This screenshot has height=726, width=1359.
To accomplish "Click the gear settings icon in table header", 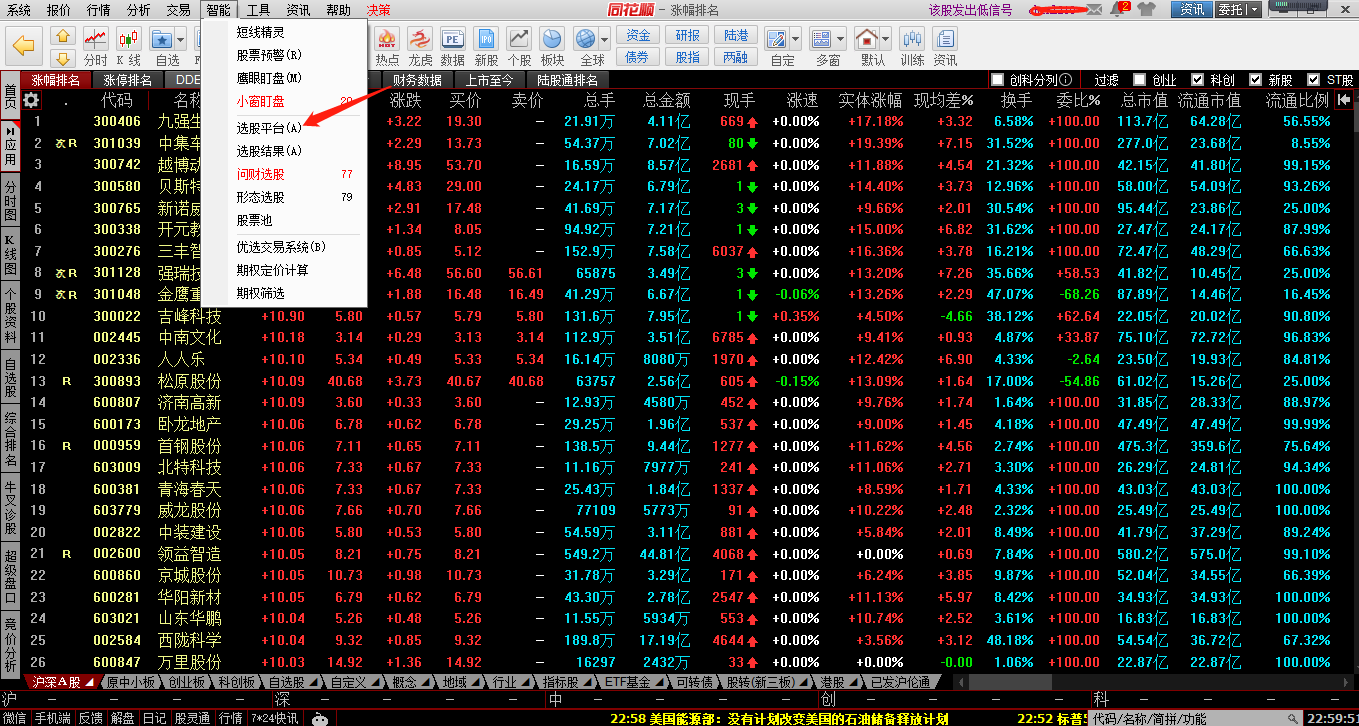I will [x=31, y=100].
